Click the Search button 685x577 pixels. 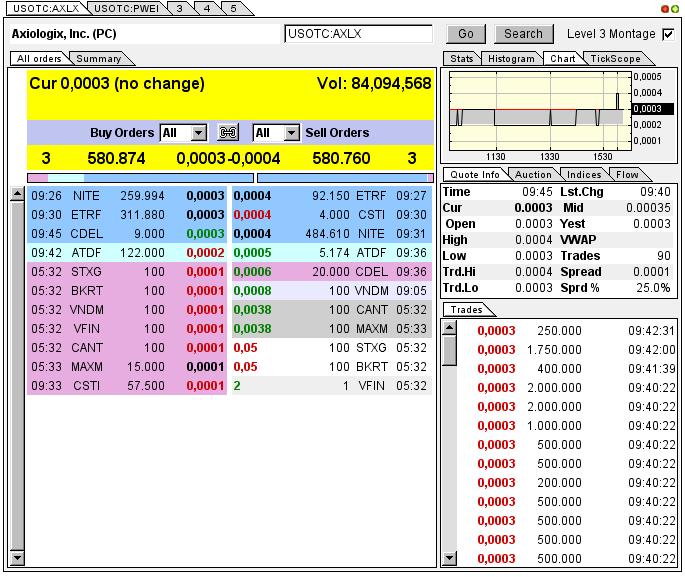coord(523,34)
